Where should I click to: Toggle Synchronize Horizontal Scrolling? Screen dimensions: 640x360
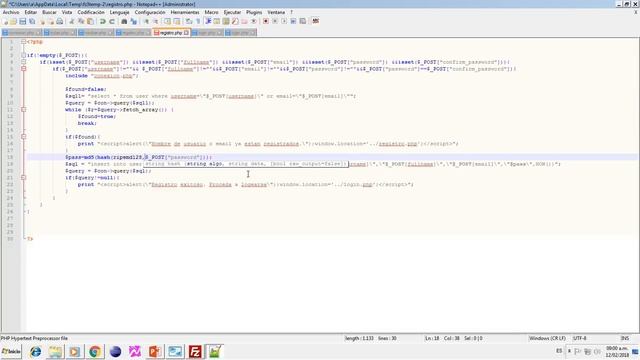tap(177, 21)
